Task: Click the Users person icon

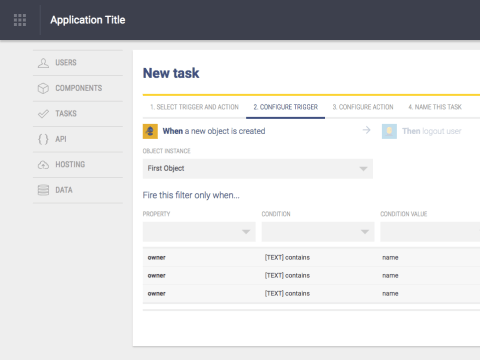Action: pyautogui.click(x=43, y=63)
